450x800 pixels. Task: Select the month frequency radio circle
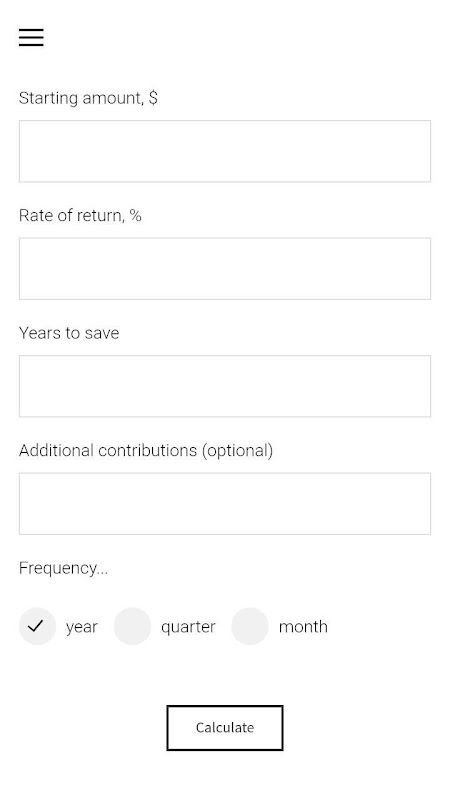[x=250, y=626]
